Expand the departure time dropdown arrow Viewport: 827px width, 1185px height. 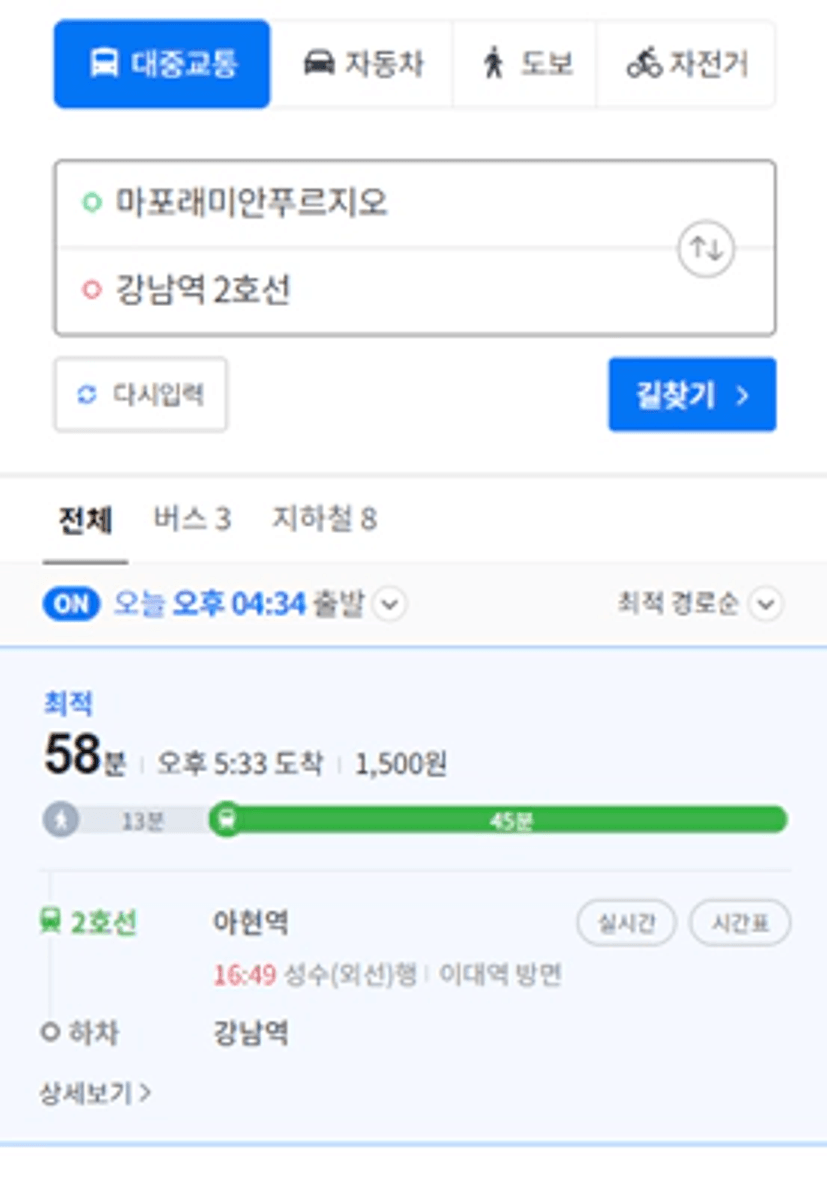click(390, 604)
